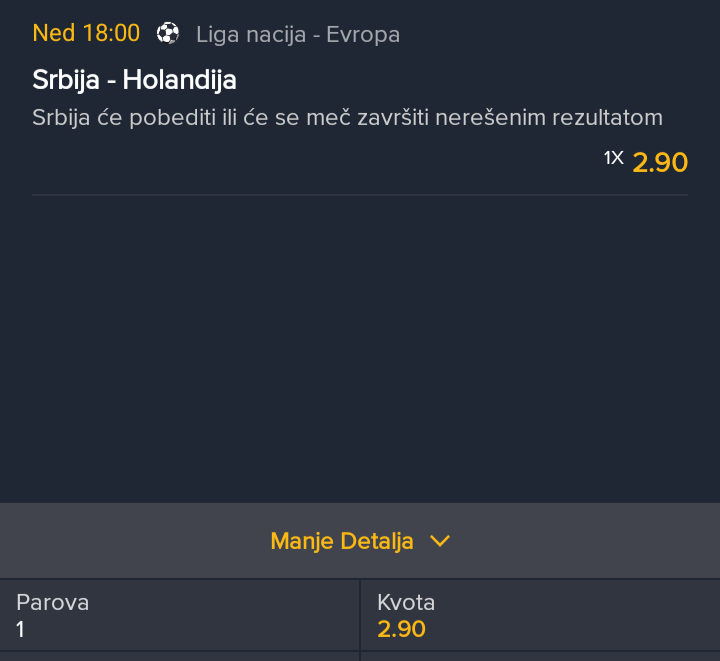Click the Parova count value 1
Viewport: 720px width, 661px height.
tap(20, 629)
